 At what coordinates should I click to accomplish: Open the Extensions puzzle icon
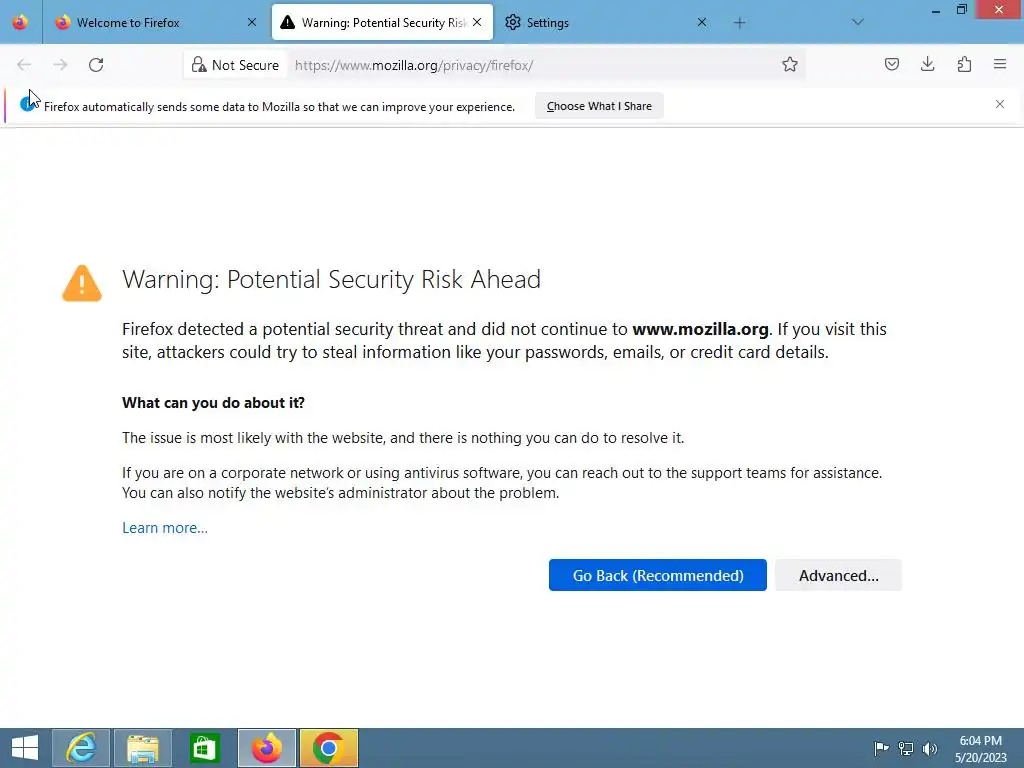(964, 64)
